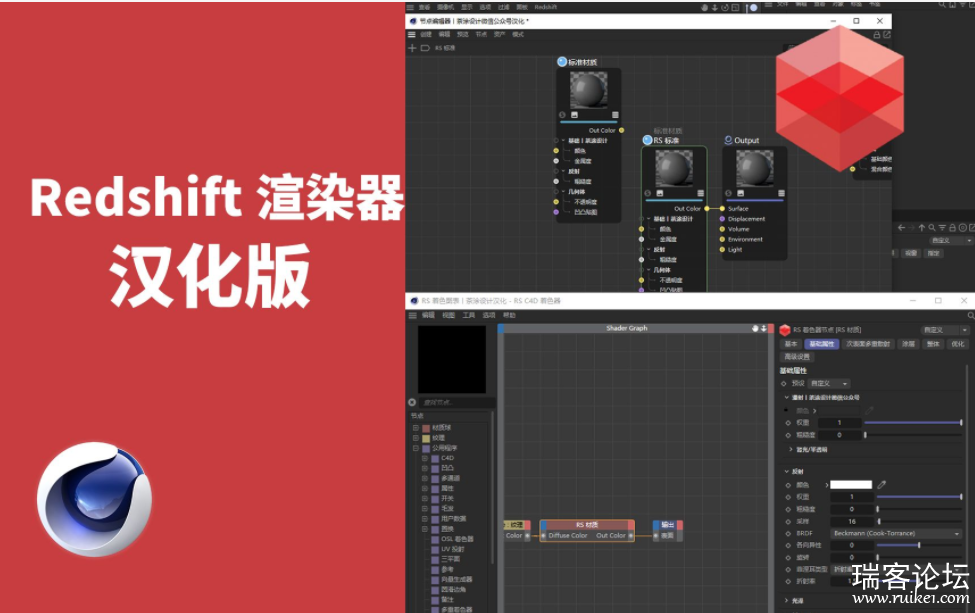Screen dimensions: 975x613
Task: Click Out Color port of 标准材质 node
Action: pos(621,131)
